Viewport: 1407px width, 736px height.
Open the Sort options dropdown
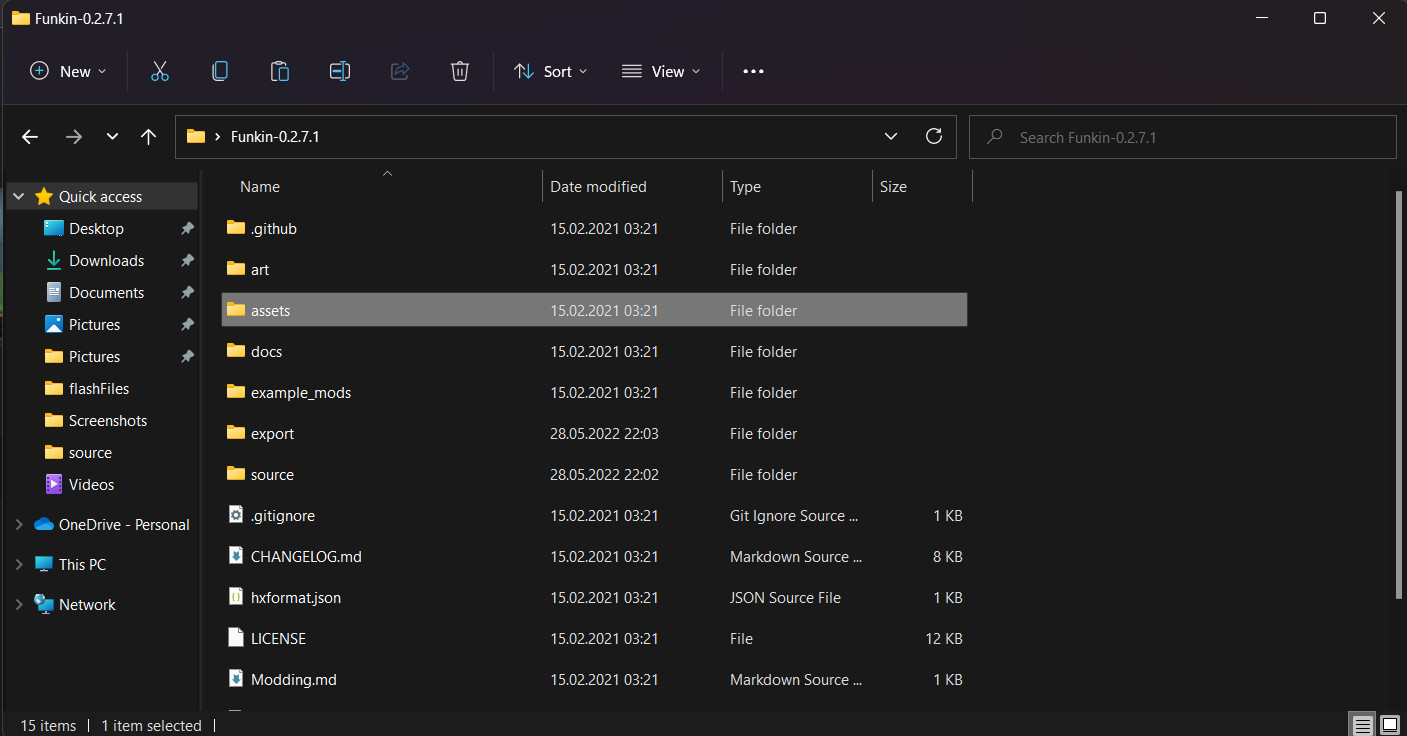click(550, 71)
